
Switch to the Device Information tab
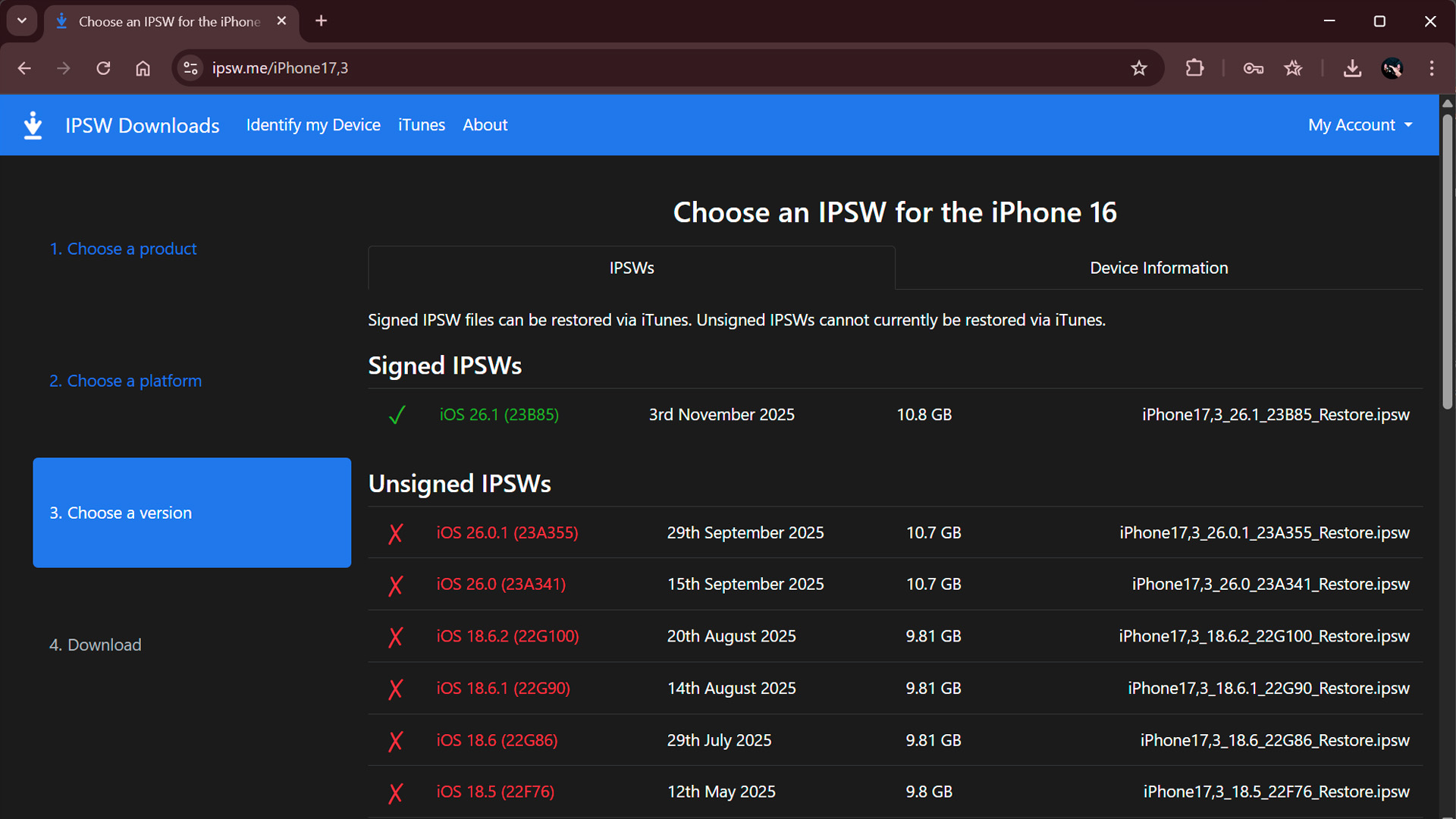coord(1158,268)
